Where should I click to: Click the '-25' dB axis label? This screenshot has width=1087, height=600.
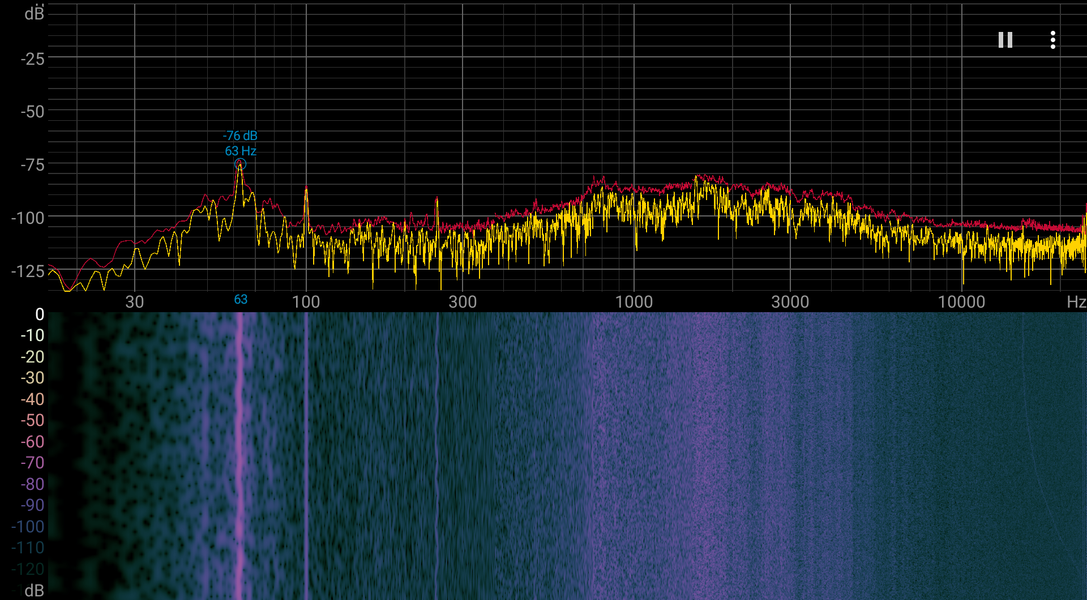coord(32,59)
